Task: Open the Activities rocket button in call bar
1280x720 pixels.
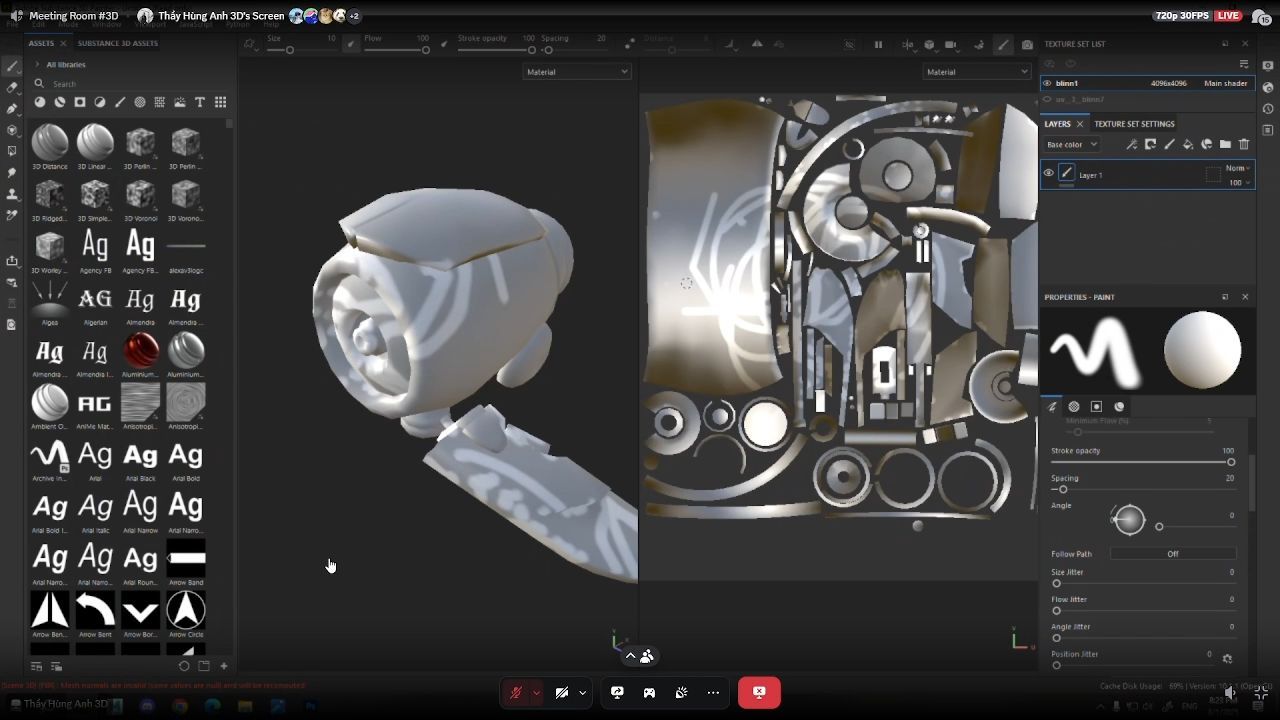Action: 649,693
